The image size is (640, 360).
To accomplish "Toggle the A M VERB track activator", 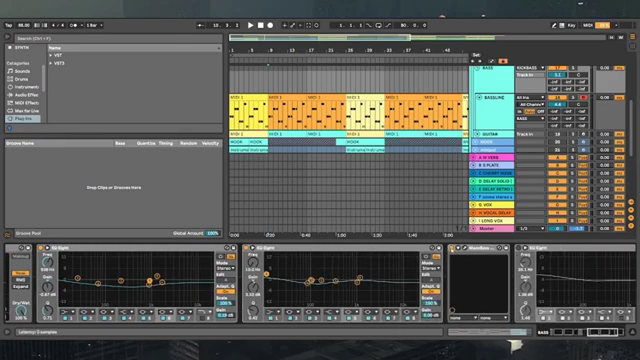I will (557, 158).
